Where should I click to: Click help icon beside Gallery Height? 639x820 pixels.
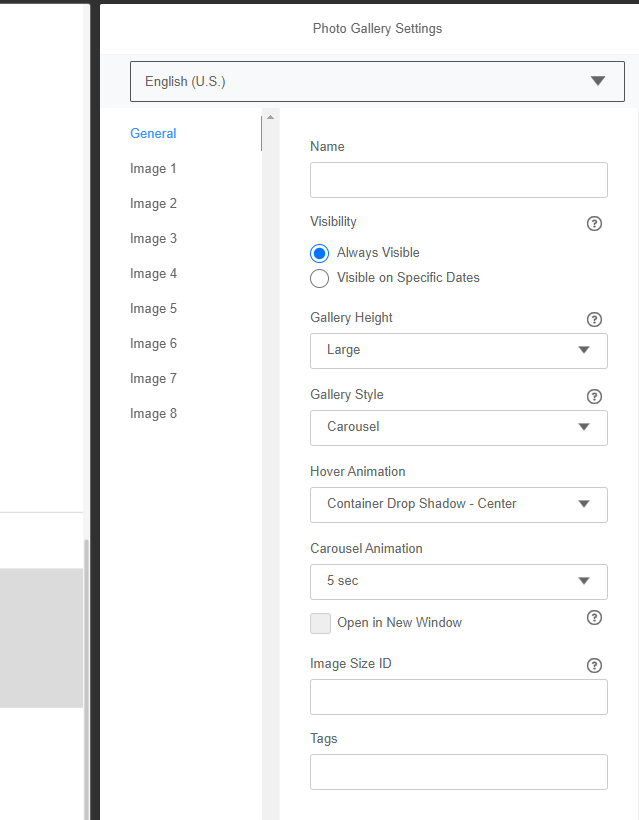[594, 319]
